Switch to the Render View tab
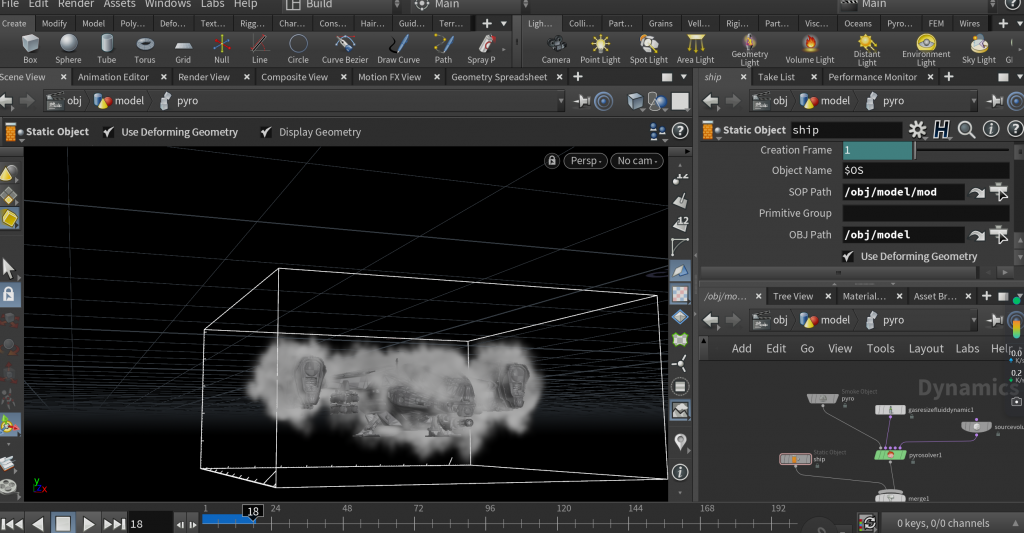This screenshot has height=533, width=1024. click(x=204, y=77)
